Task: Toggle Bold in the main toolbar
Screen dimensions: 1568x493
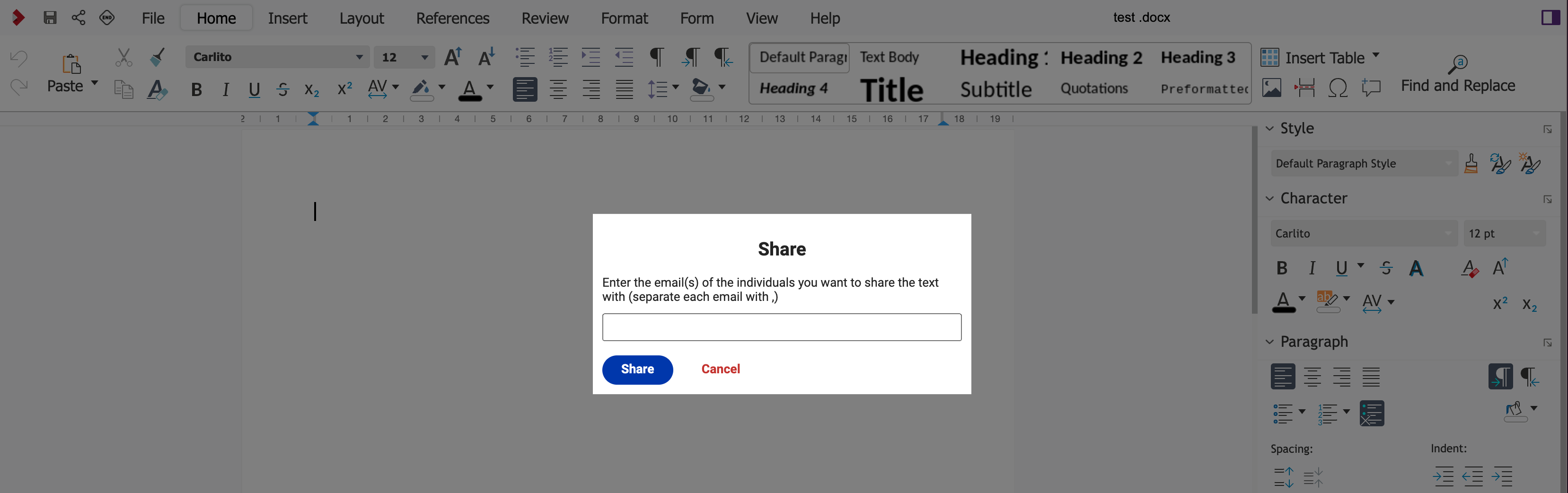Action: (x=196, y=89)
